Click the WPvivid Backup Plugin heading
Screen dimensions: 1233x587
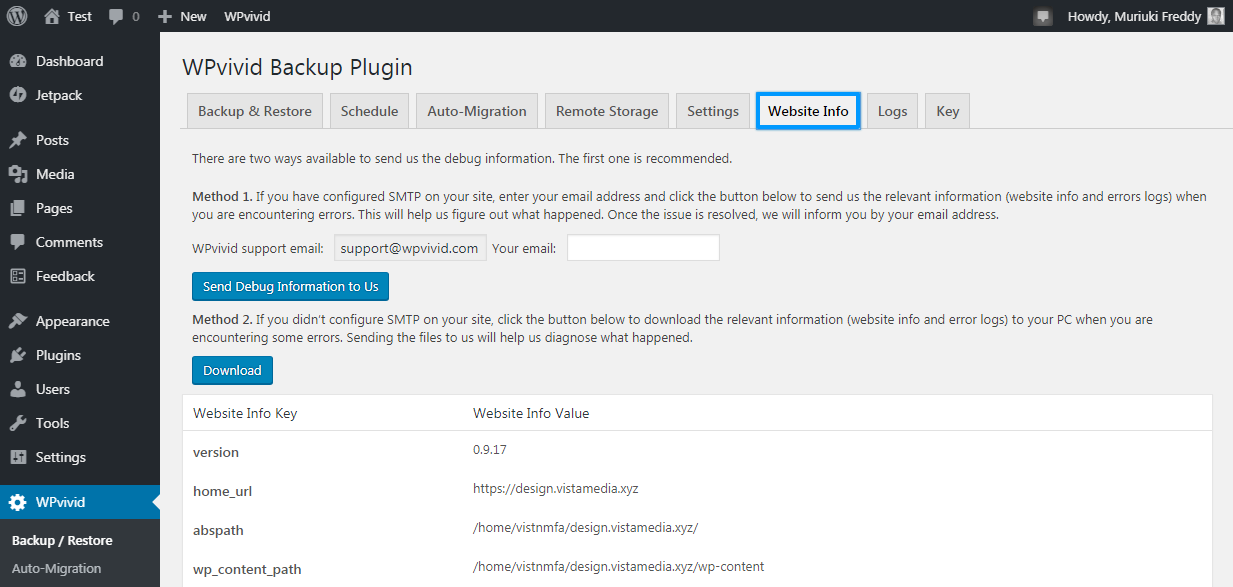[297, 67]
